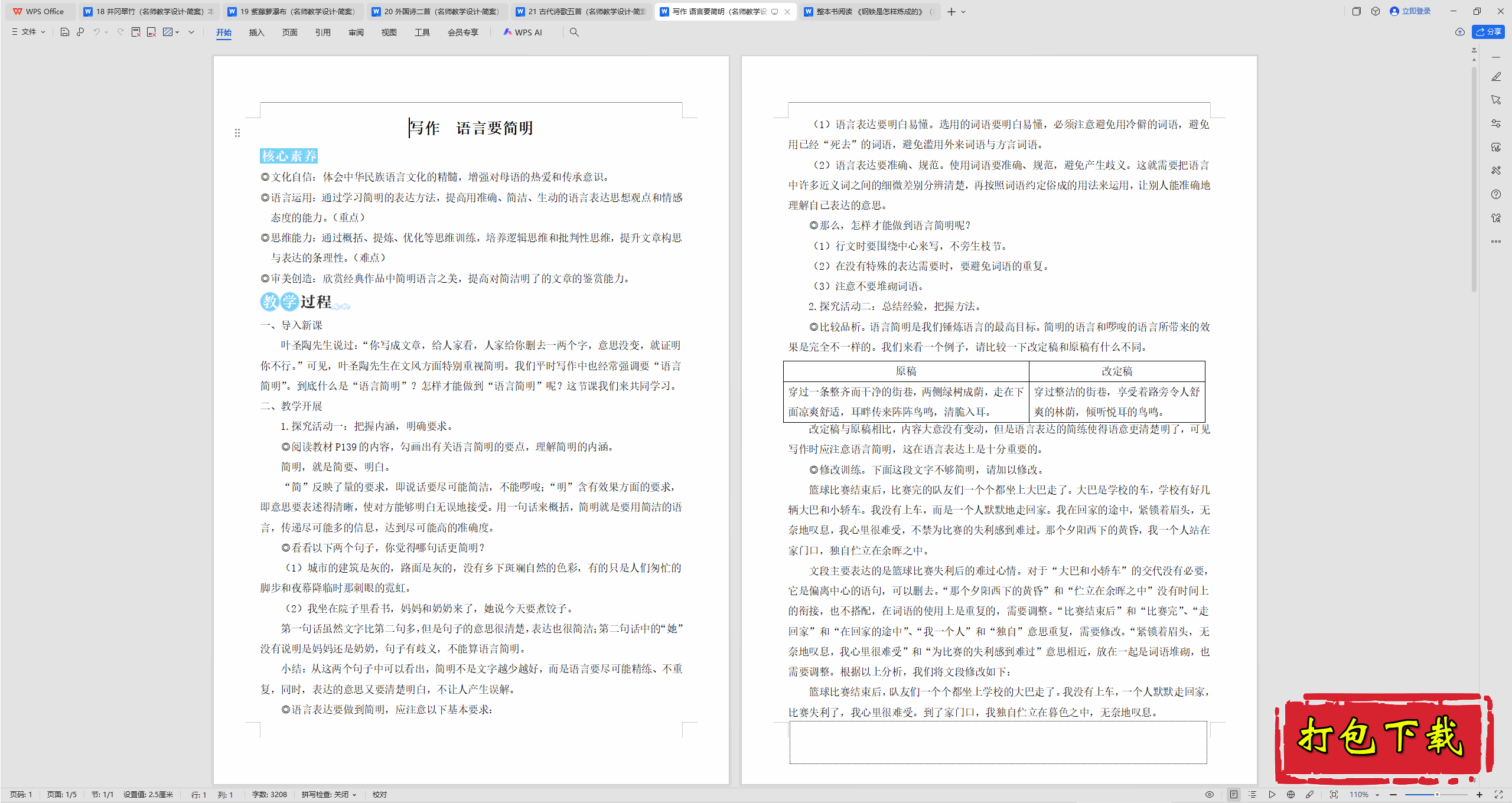Image resolution: width=1512 pixels, height=803 pixels.
Task: Open the 插入 ribbon tab
Action: (x=256, y=32)
